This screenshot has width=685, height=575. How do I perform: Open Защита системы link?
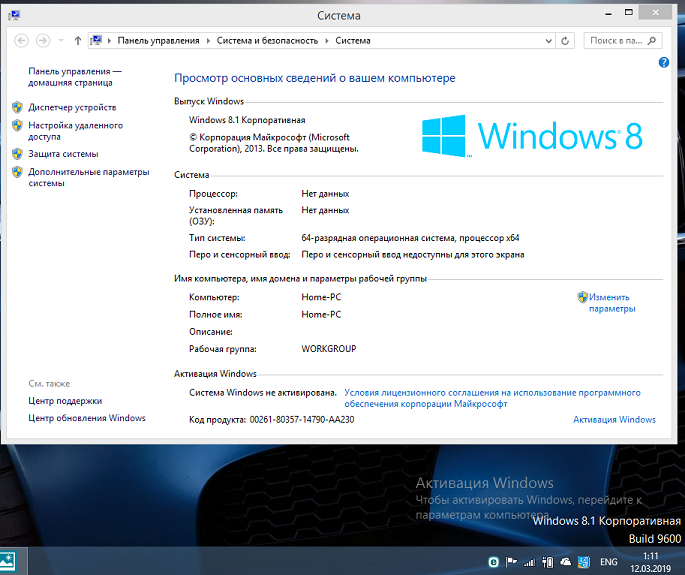click(63, 154)
